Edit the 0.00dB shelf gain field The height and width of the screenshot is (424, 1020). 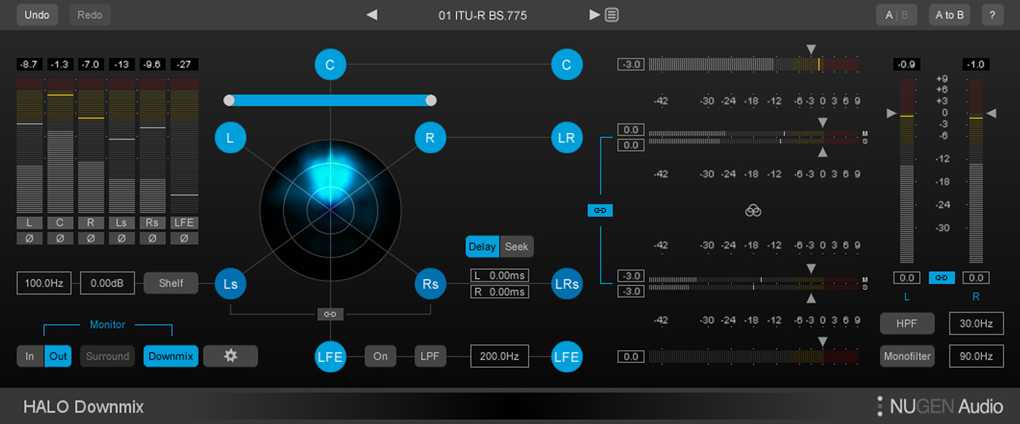coord(107,284)
